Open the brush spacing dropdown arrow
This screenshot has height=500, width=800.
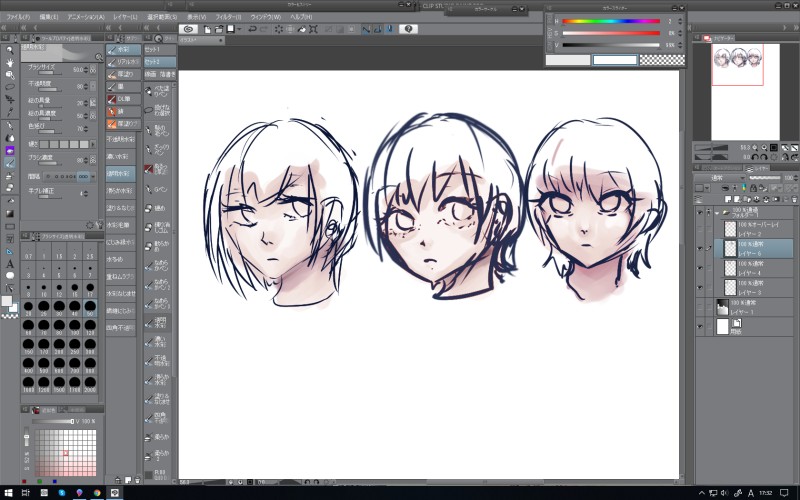[x=93, y=177]
